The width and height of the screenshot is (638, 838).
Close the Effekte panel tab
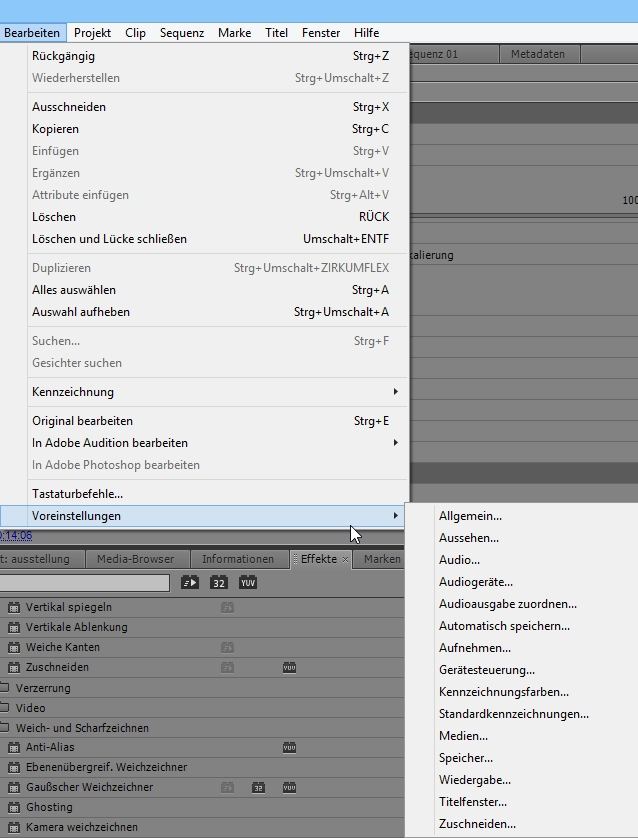(345, 559)
